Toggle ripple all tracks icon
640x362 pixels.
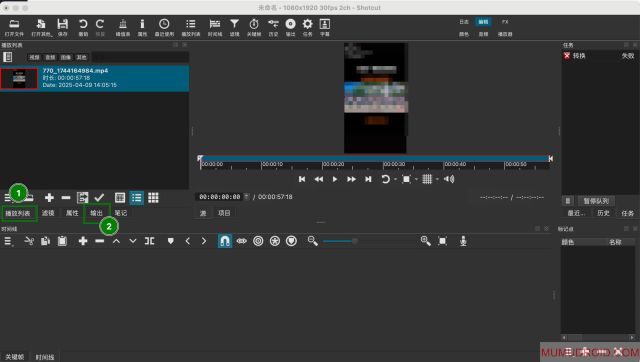(275, 241)
